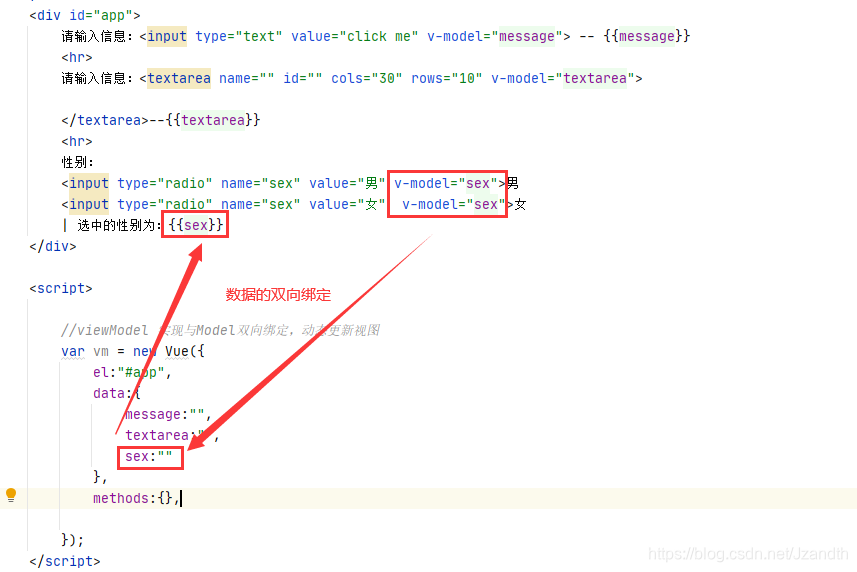
Task: Click the opening div id="app" tag
Action: 85,15
